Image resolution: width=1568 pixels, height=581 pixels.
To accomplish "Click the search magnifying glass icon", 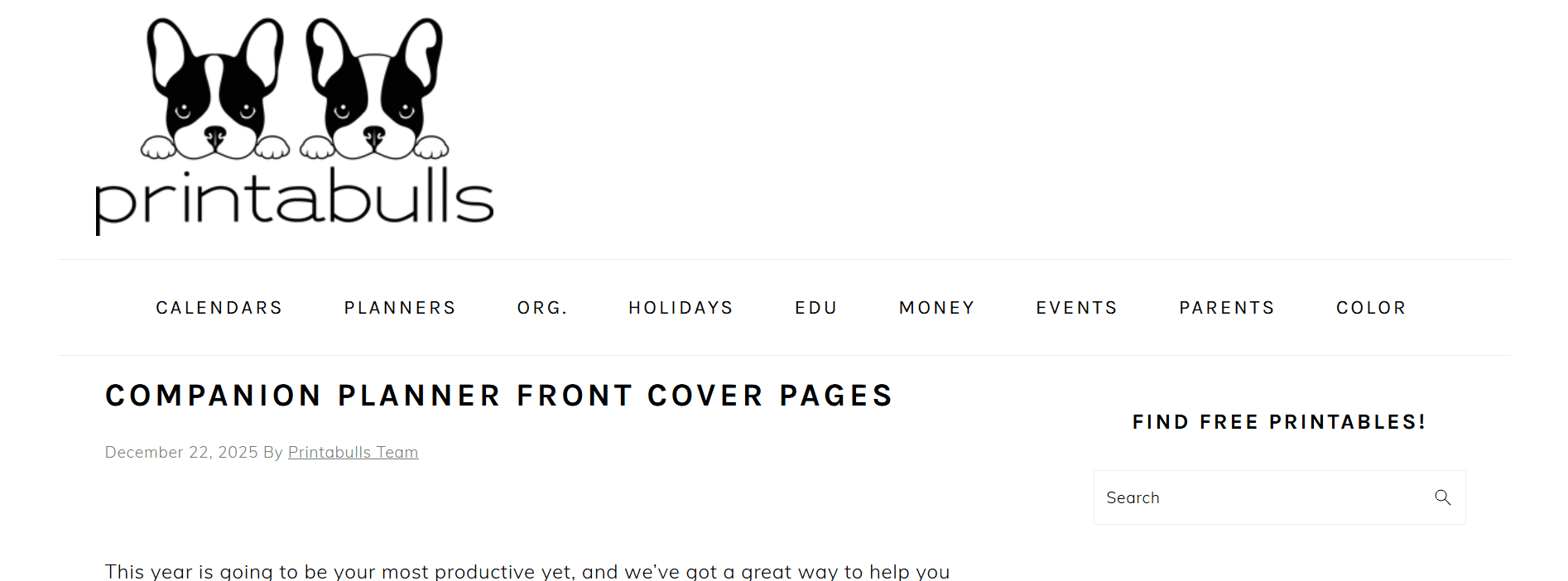I will pos(1443,497).
